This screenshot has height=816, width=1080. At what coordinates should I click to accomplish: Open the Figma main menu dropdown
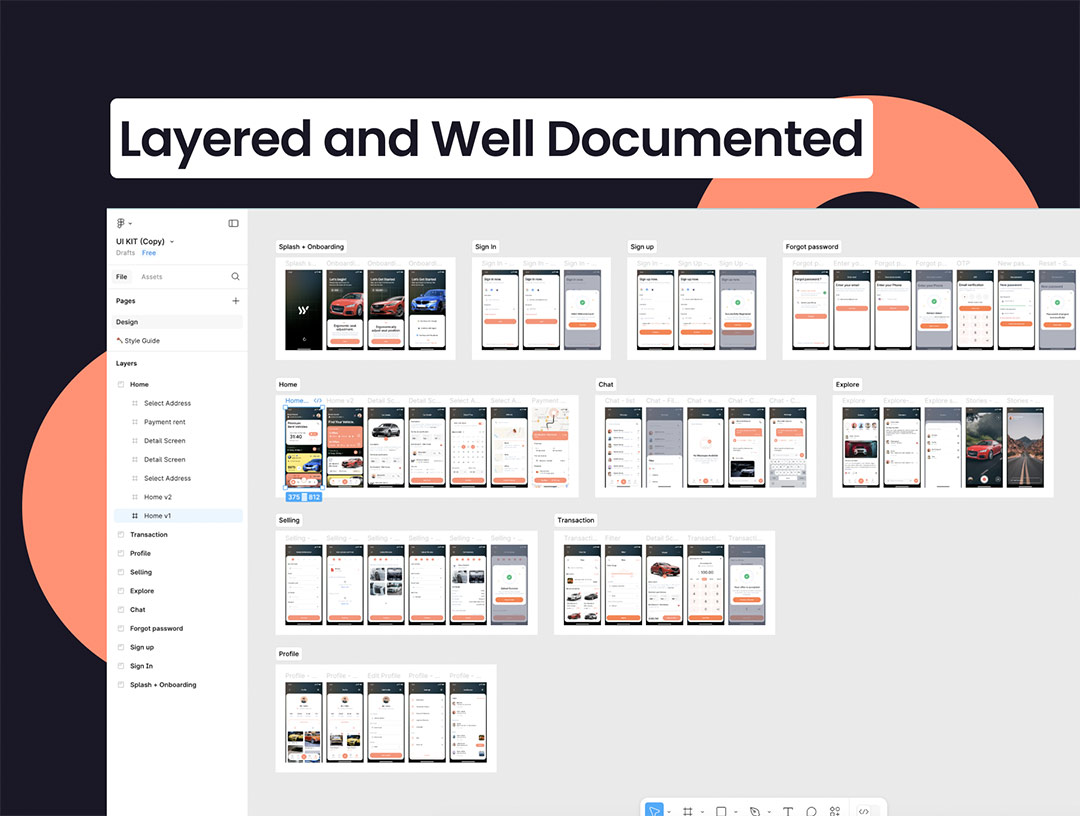(124, 223)
